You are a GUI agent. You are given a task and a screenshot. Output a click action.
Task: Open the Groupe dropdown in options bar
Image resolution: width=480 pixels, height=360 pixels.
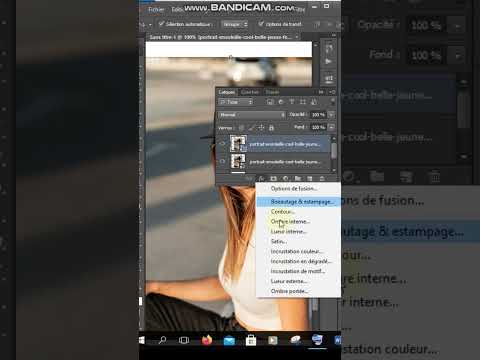(235, 24)
